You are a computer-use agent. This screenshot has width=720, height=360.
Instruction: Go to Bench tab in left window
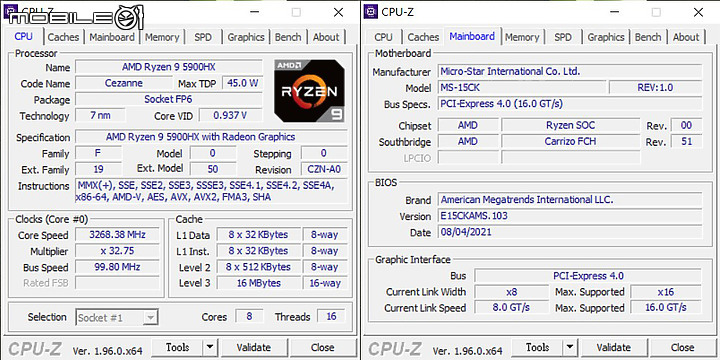pos(288,37)
